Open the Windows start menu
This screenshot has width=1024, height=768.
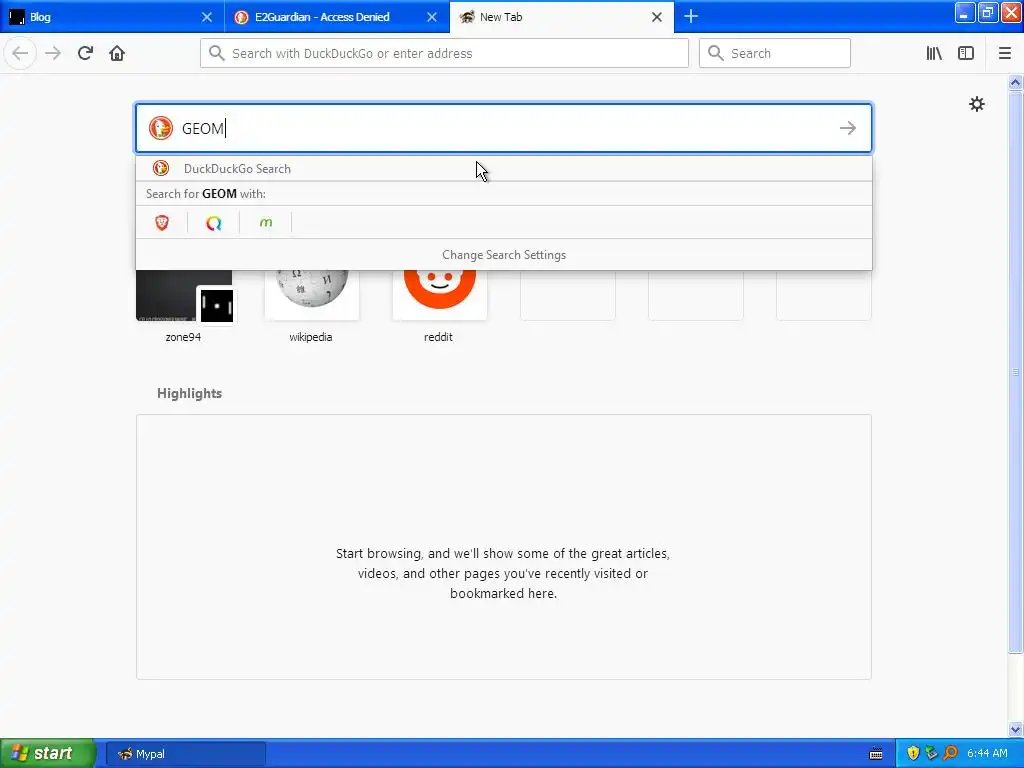coord(48,753)
